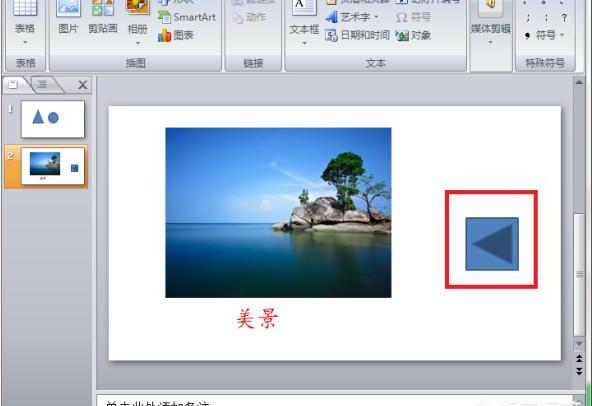Expand the 相册 dropdown arrow

[x=137, y=43]
